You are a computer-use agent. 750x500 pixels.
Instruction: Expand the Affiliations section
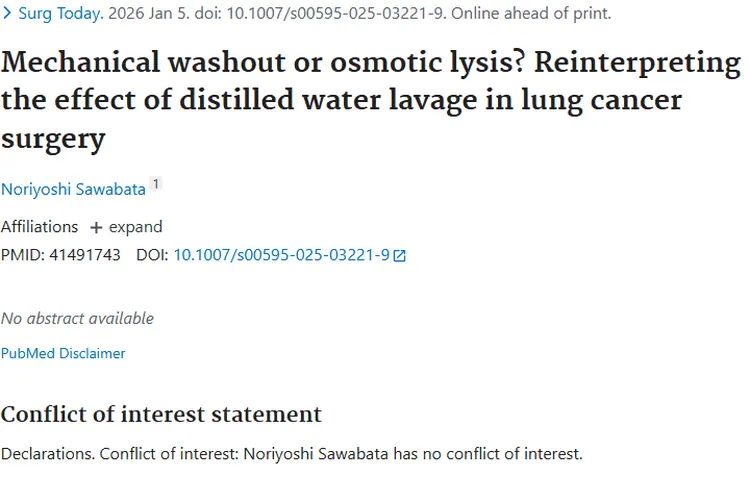click(135, 227)
